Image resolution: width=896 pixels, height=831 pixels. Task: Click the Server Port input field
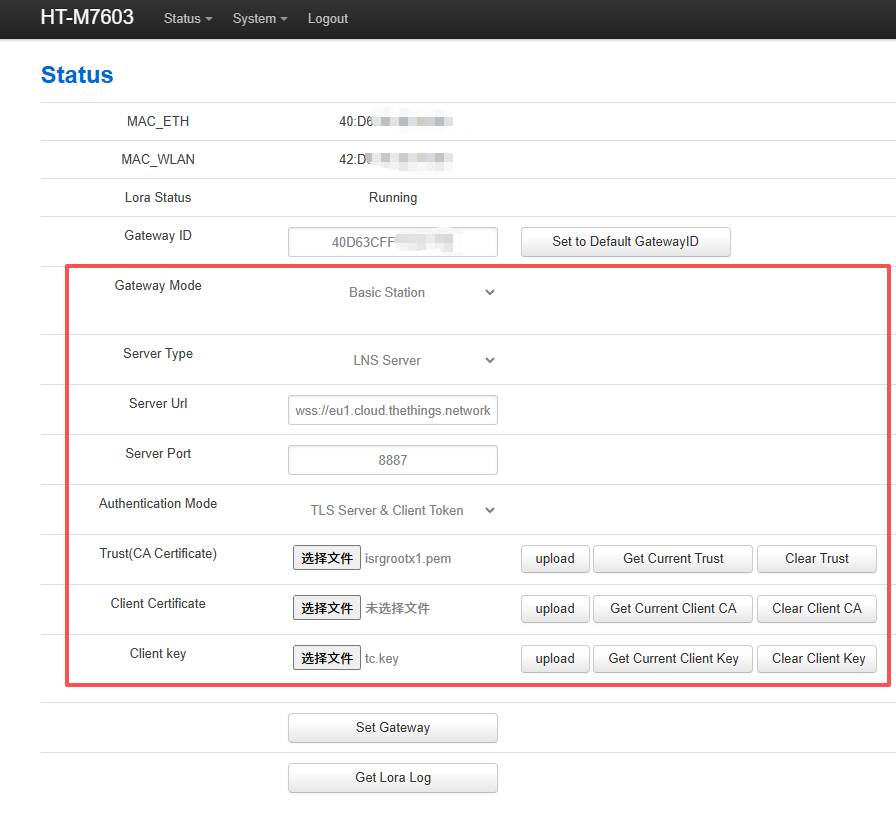point(392,460)
